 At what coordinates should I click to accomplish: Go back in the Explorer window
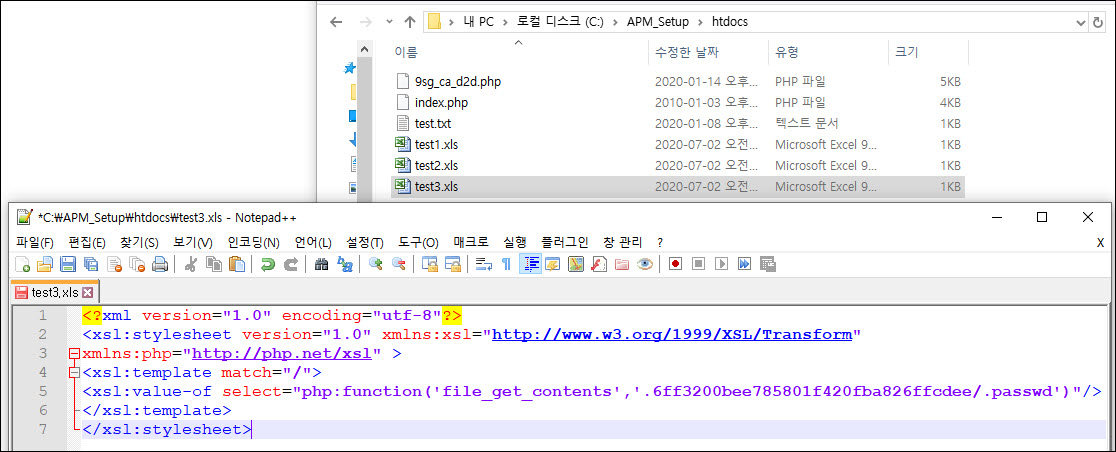[337, 22]
